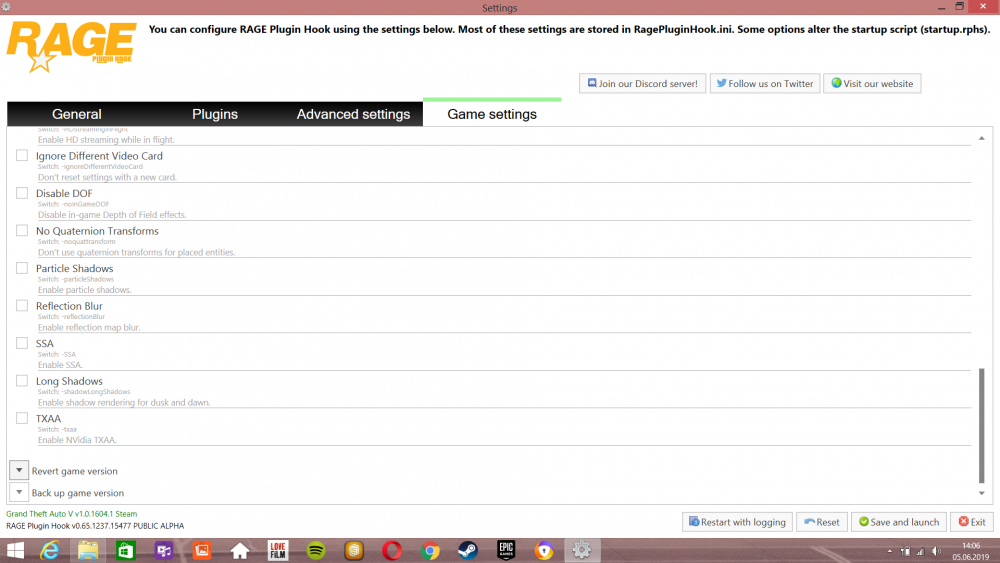Image resolution: width=1000 pixels, height=563 pixels.
Task: Click the settings list vertical scrollbar thumb
Action: (x=982, y=425)
